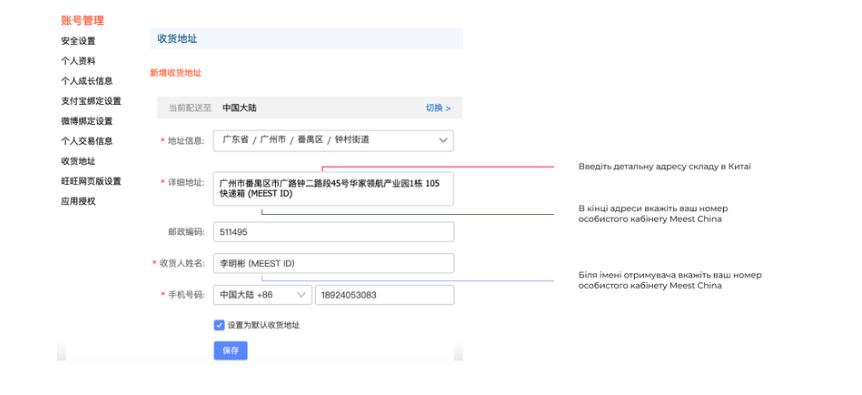Screen dimensions: 862x395
Task: Click the 手机号码 field label
Action: (186, 295)
